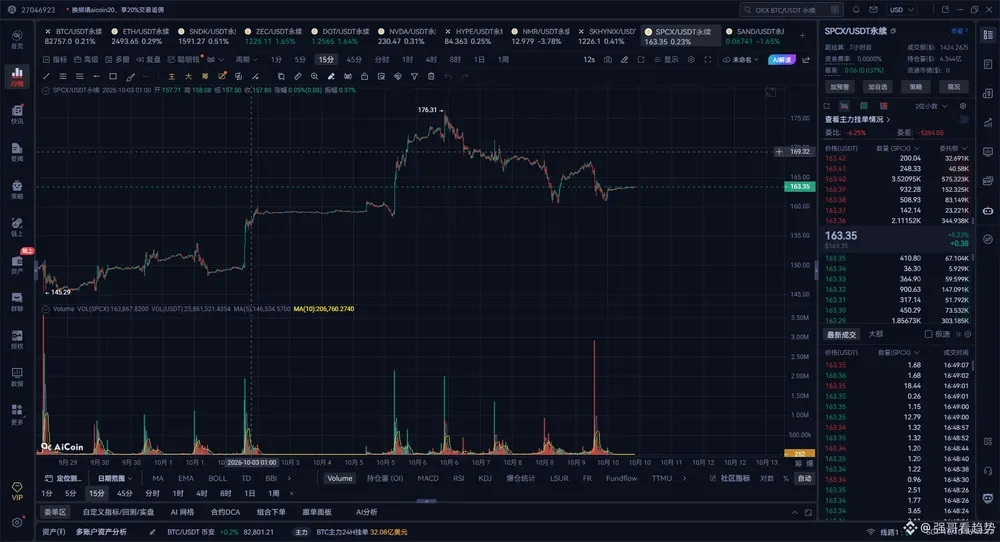Open the 策略 strategy robot icon in sidebar
The image size is (1000, 542).
(x=17, y=189)
